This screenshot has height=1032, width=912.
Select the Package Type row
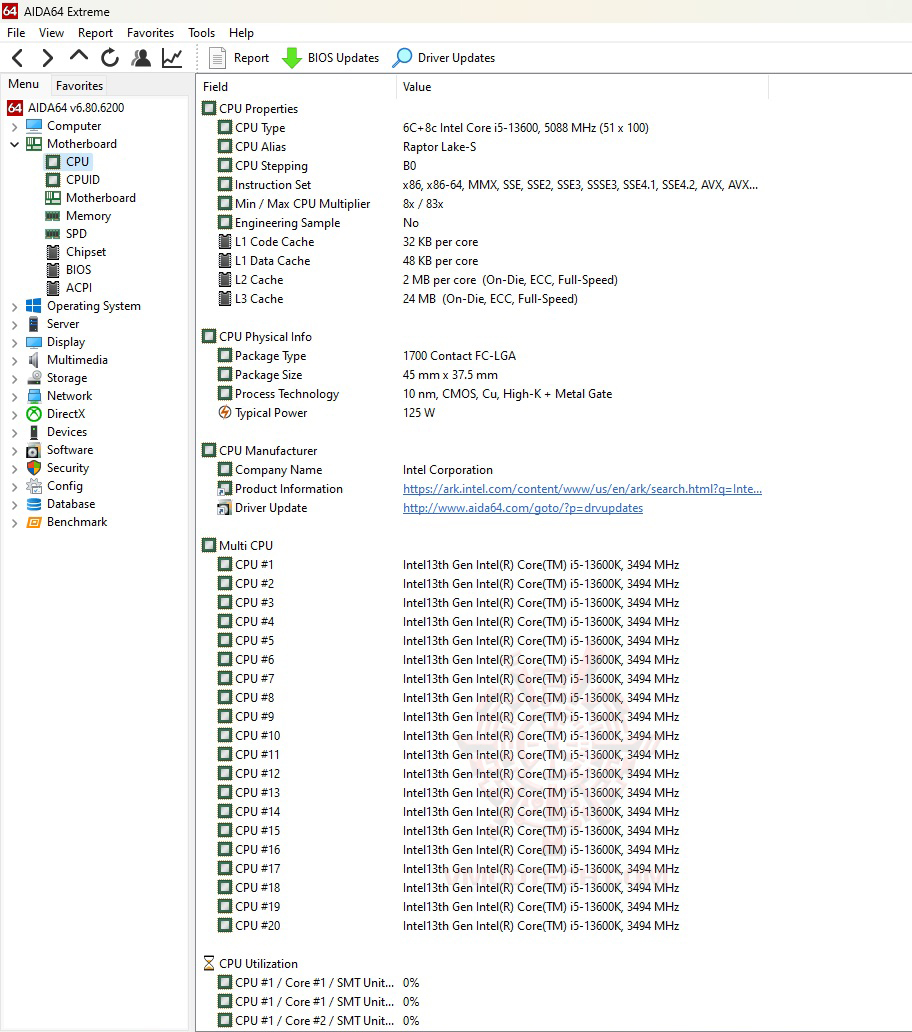click(367, 356)
